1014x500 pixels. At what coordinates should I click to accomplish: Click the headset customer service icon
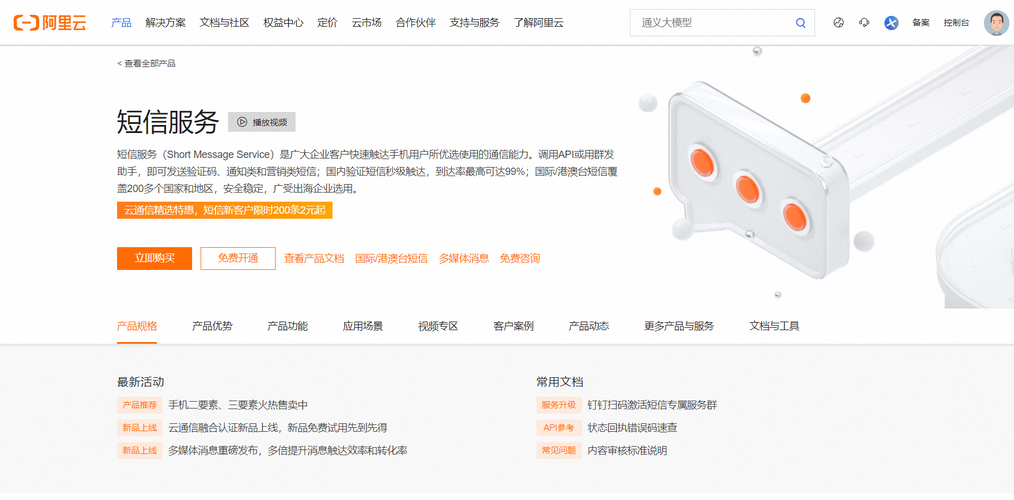(864, 23)
